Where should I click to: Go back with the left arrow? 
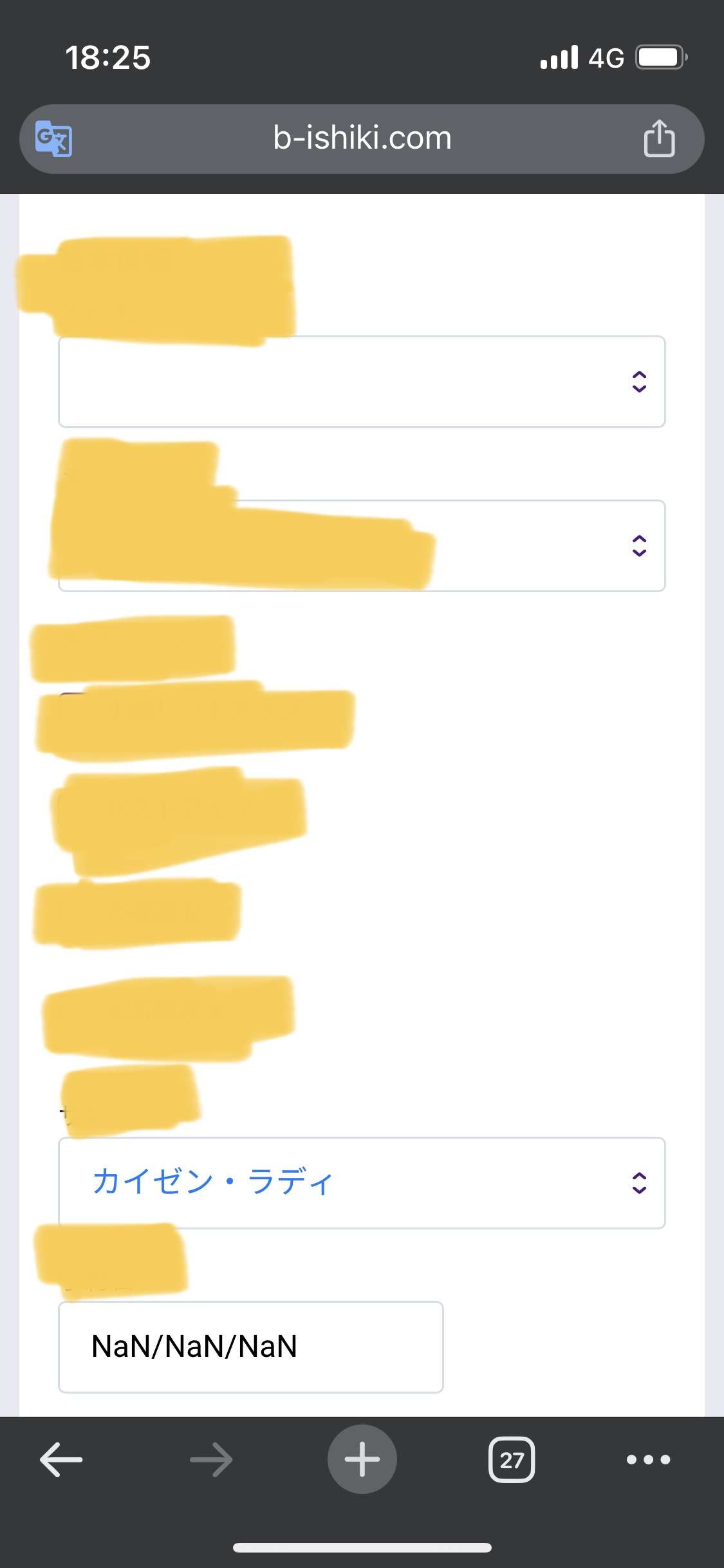pos(61,1459)
